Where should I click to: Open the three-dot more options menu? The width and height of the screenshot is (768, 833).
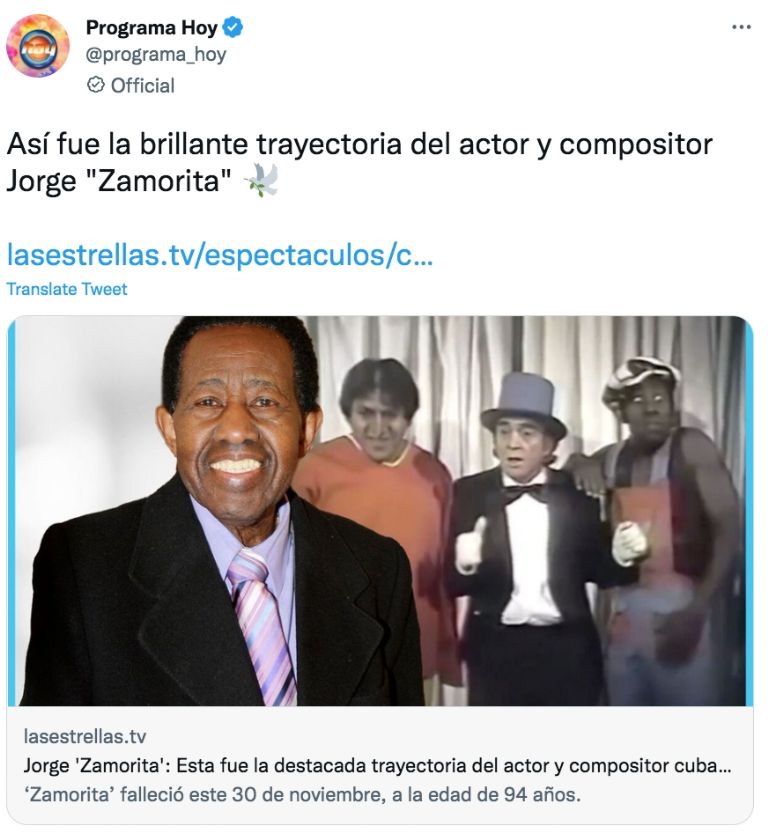pos(741,27)
